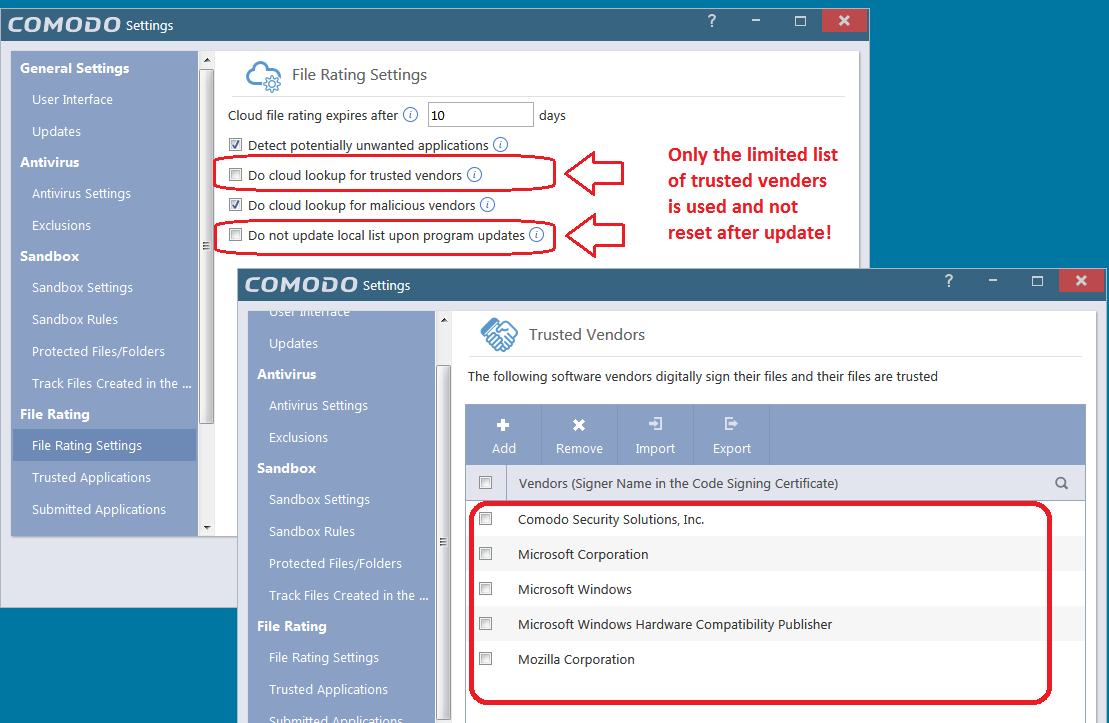Check Microsoft Corporation vendor checkbox
The width and height of the screenshot is (1109, 723).
485,553
